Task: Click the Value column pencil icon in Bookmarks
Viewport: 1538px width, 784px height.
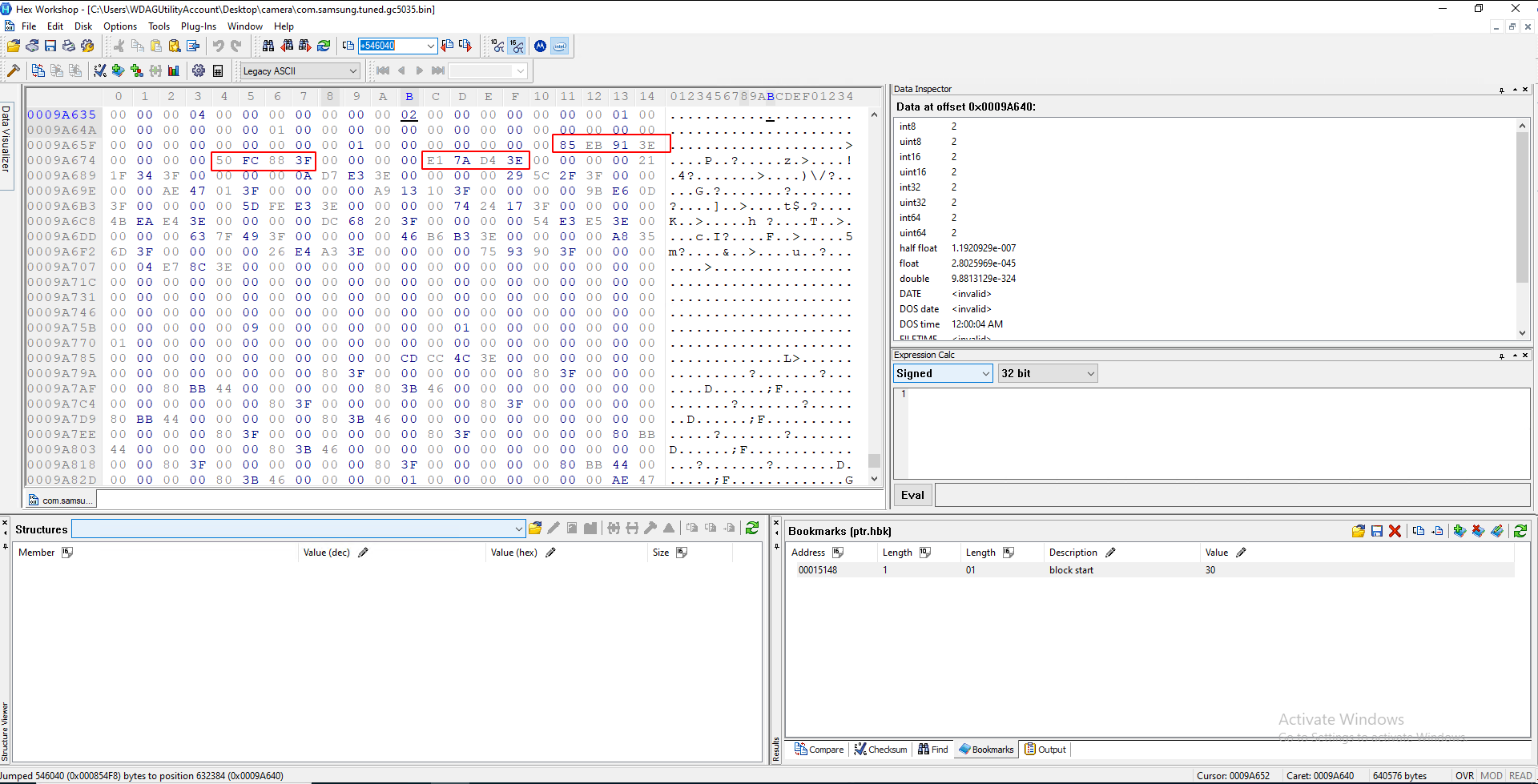Action: (x=1241, y=553)
